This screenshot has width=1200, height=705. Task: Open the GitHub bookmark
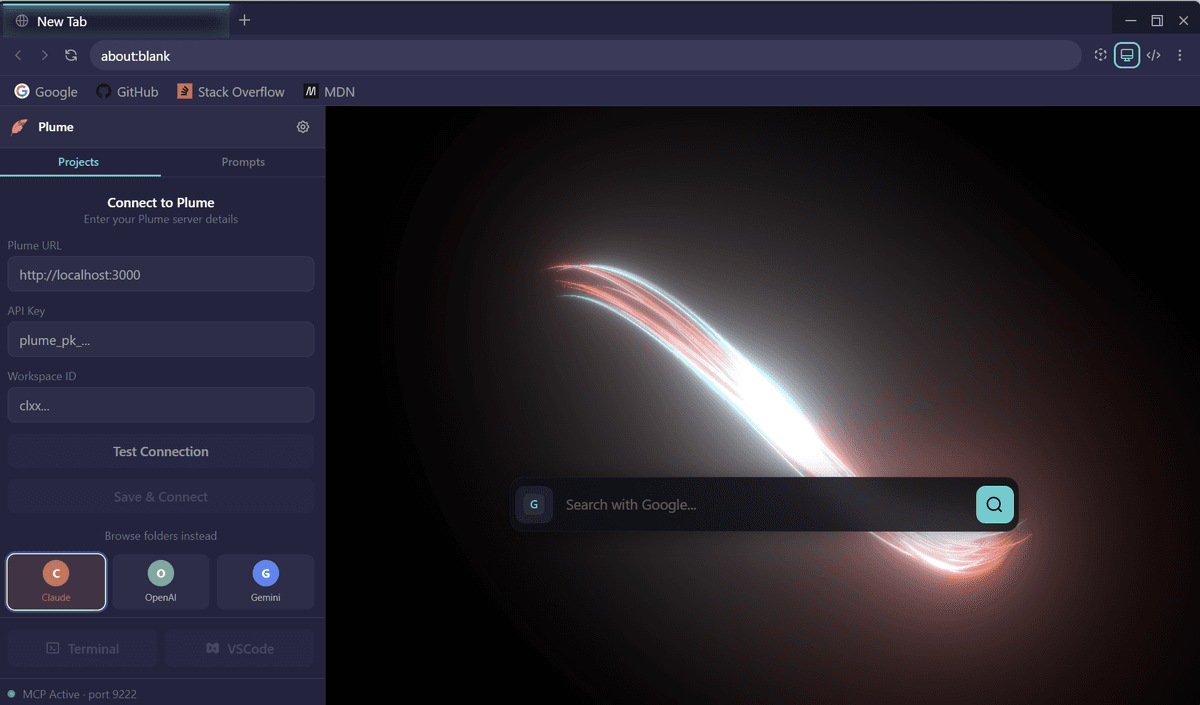pos(127,92)
